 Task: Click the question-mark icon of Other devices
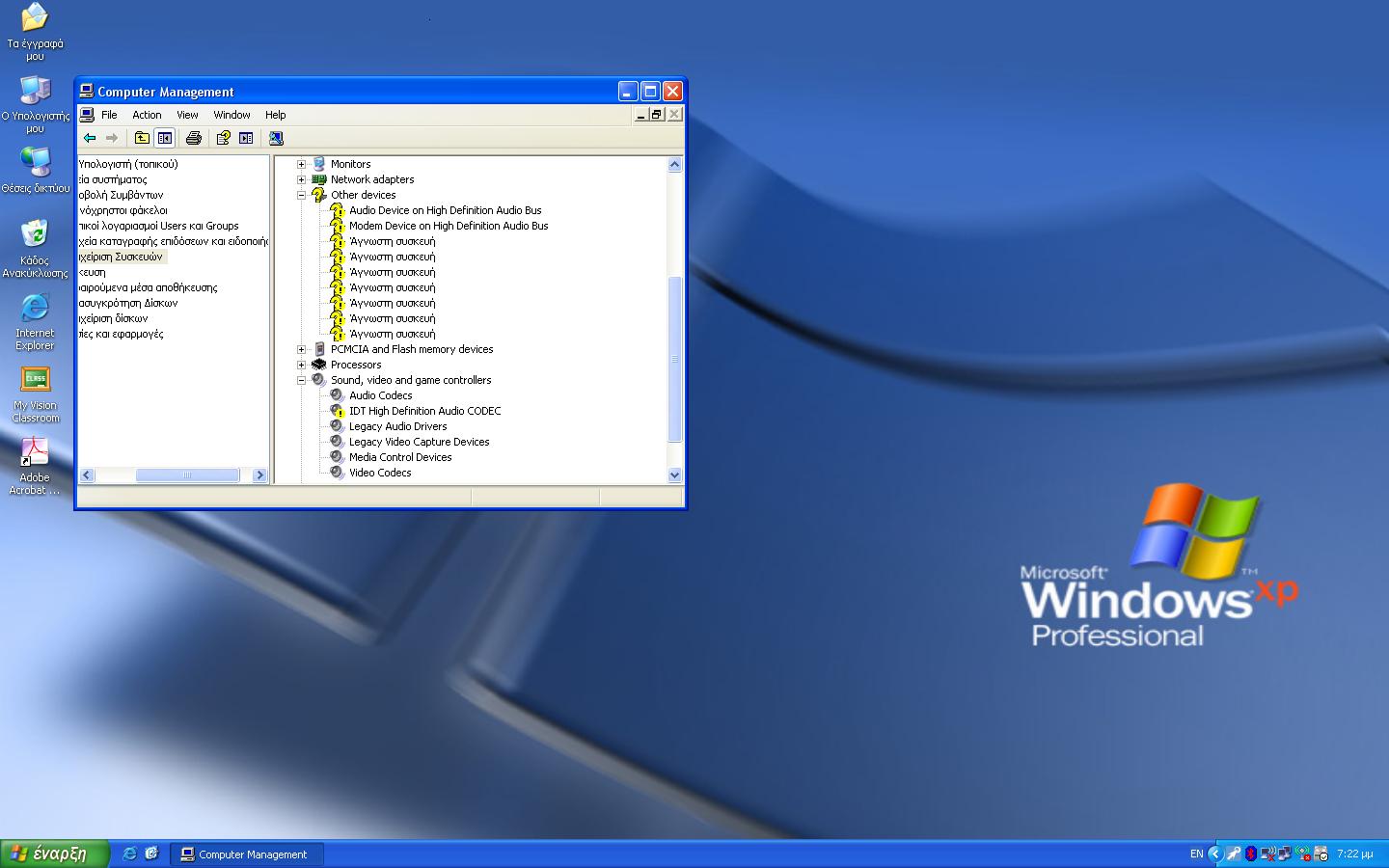pyautogui.click(x=318, y=195)
